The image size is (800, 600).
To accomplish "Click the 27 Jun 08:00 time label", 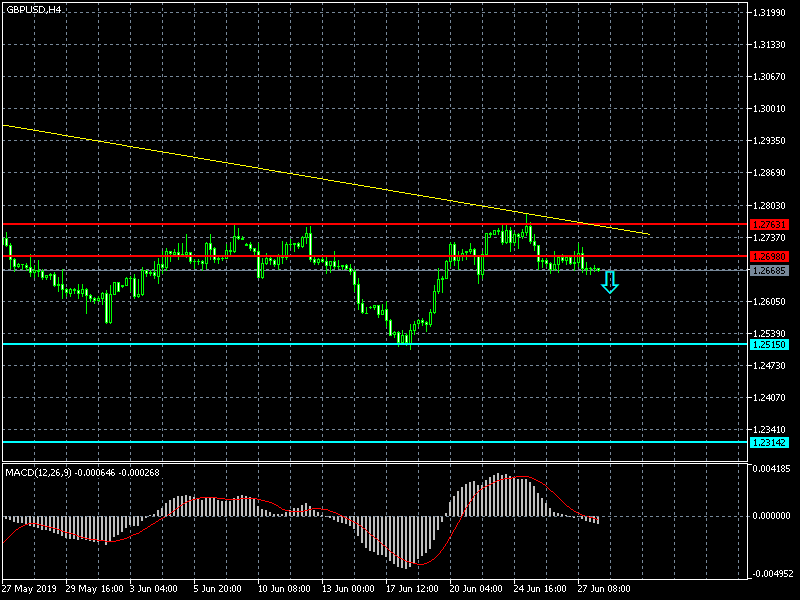I will [602, 589].
